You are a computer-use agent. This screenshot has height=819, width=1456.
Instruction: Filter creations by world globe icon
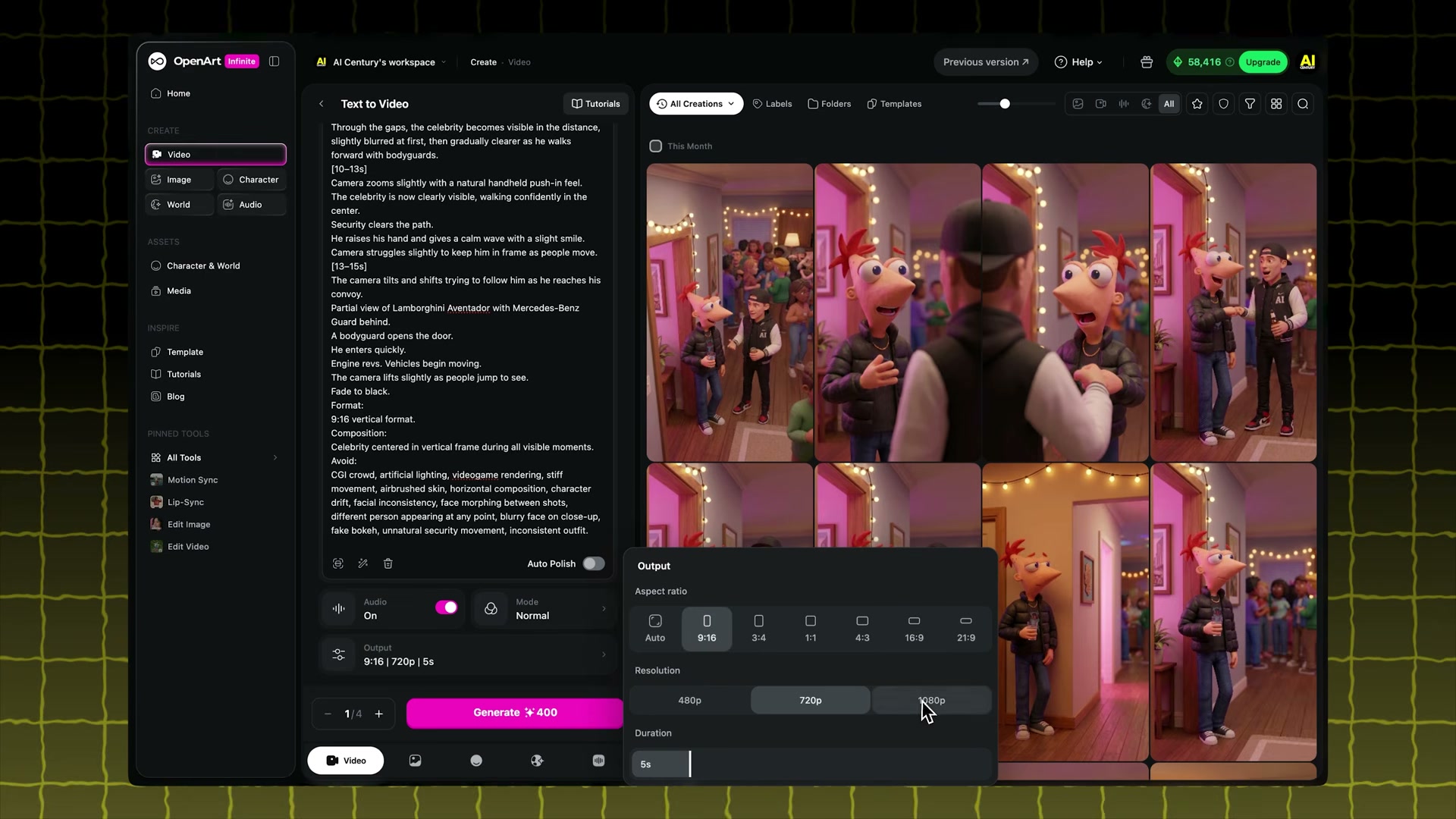pos(1147,104)
